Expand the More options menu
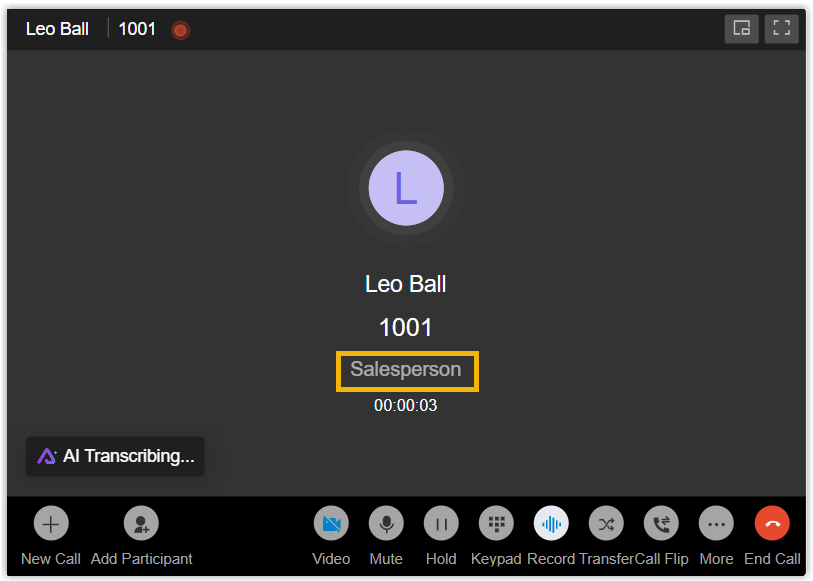This screenshot has width=813, height=581. point(716,523)
